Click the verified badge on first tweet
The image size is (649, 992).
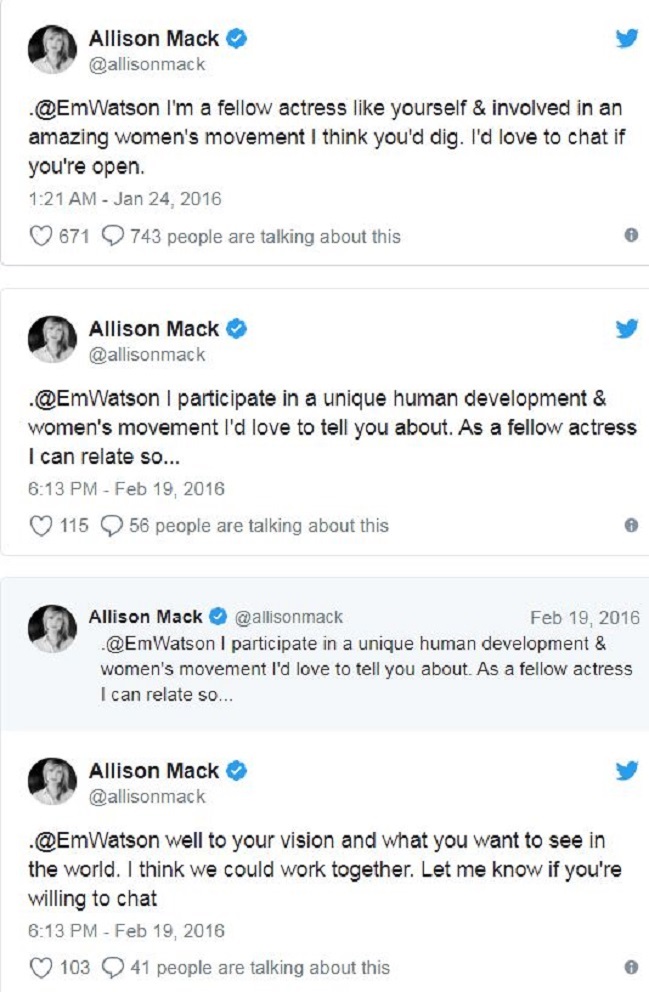237,39
